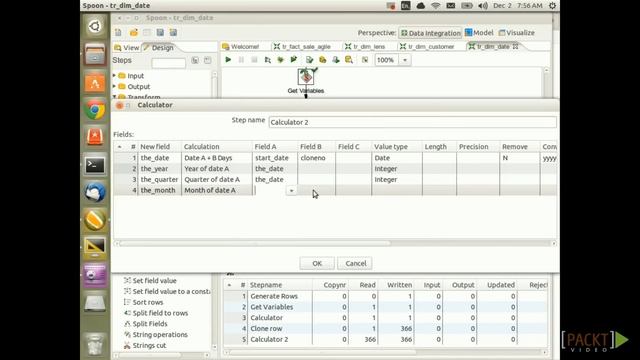The image size is (640, 360).
Task: Open the Trash from the launcher
Action: tap(95, 344)
